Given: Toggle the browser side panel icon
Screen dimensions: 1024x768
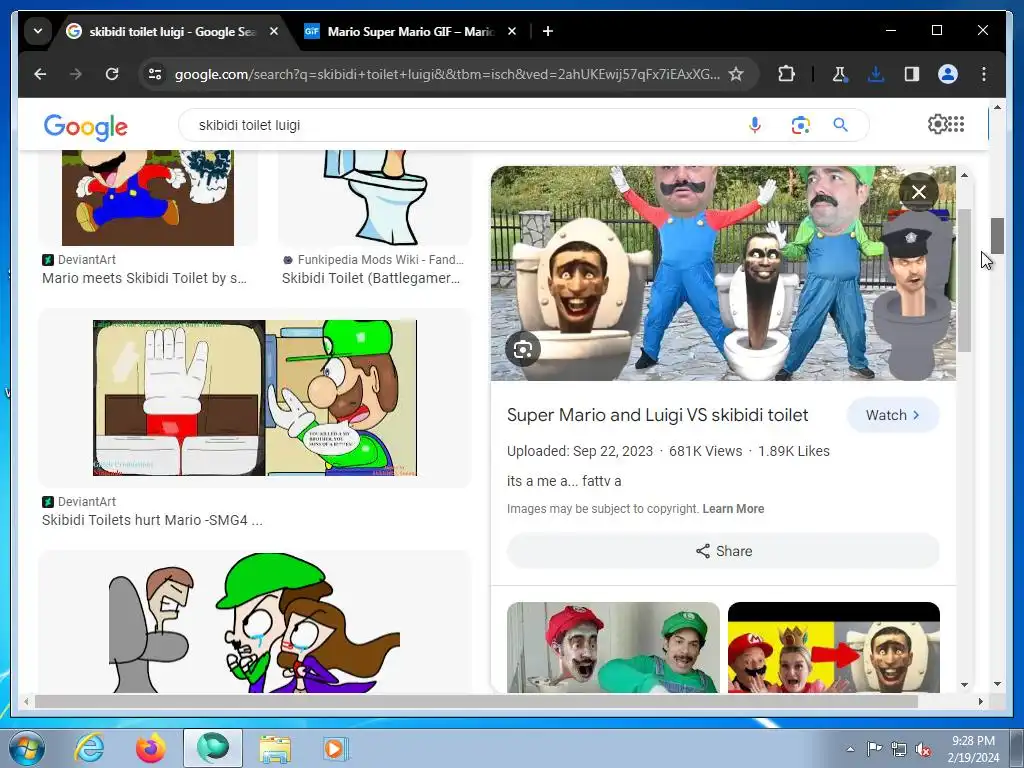Looking at the screenshot, I should [x=912, y=74].
